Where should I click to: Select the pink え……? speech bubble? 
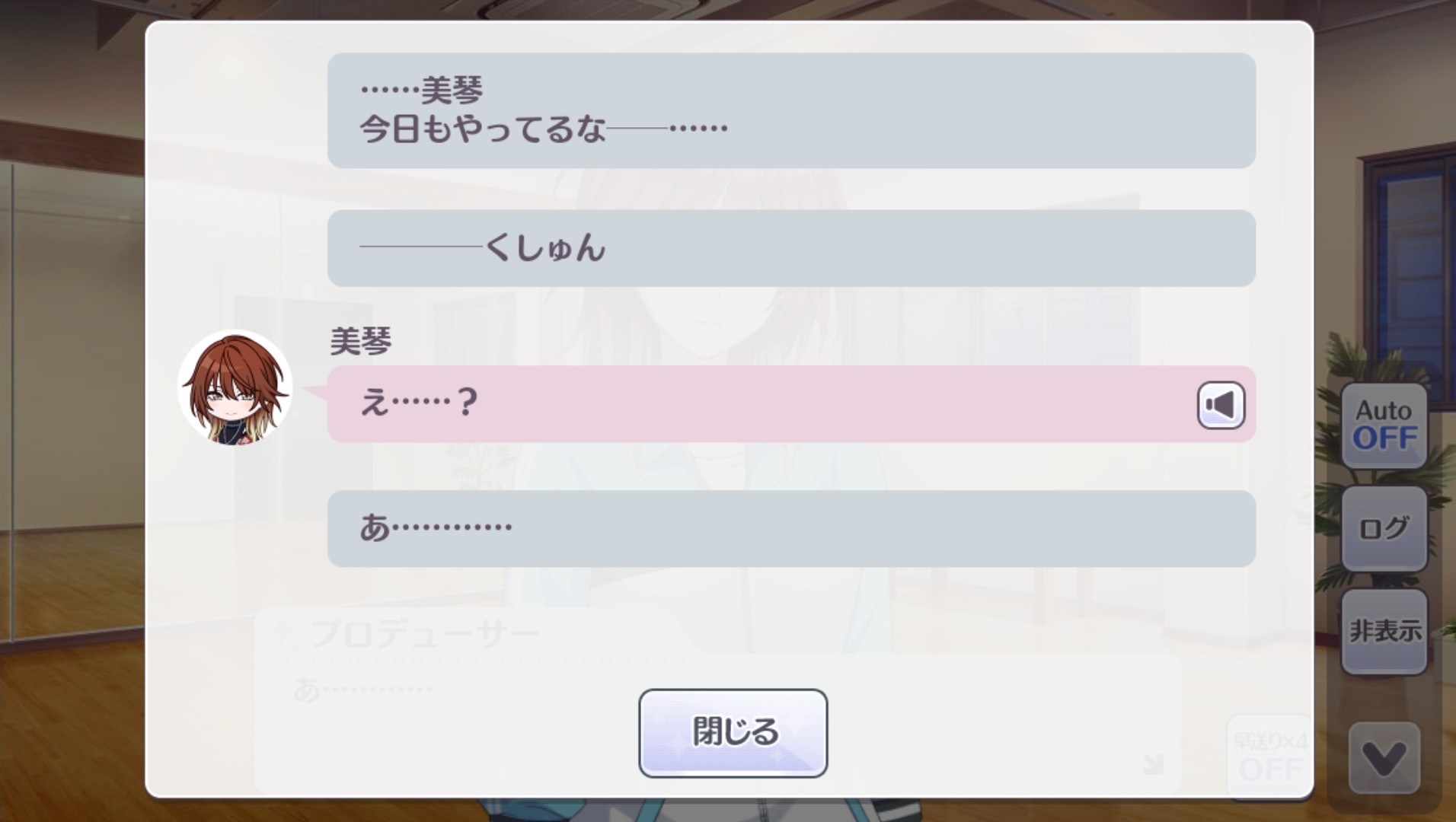pos(791,403)
